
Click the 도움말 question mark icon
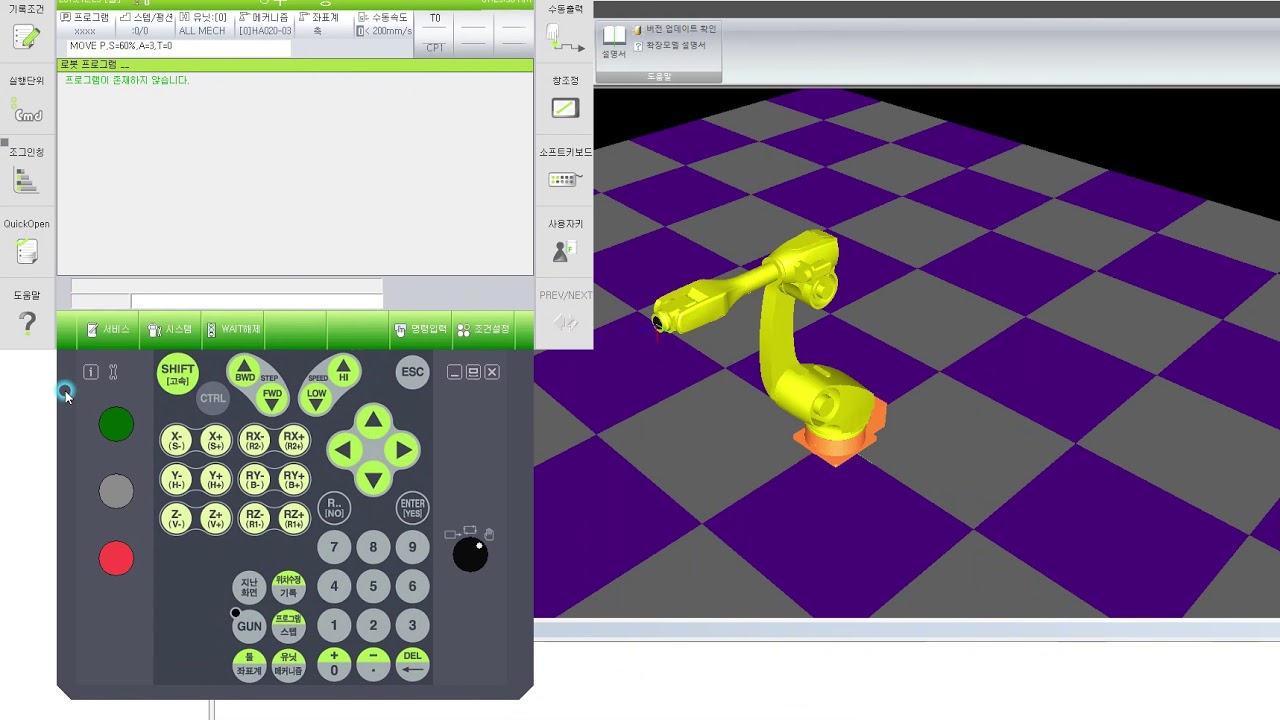click(x=27, y=323)
